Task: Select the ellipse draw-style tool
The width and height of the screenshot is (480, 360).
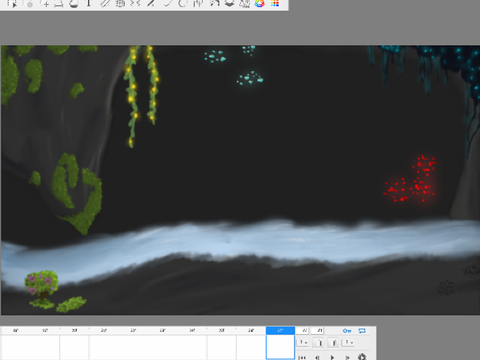Action: pyautogui.click(x=182, y=3)
